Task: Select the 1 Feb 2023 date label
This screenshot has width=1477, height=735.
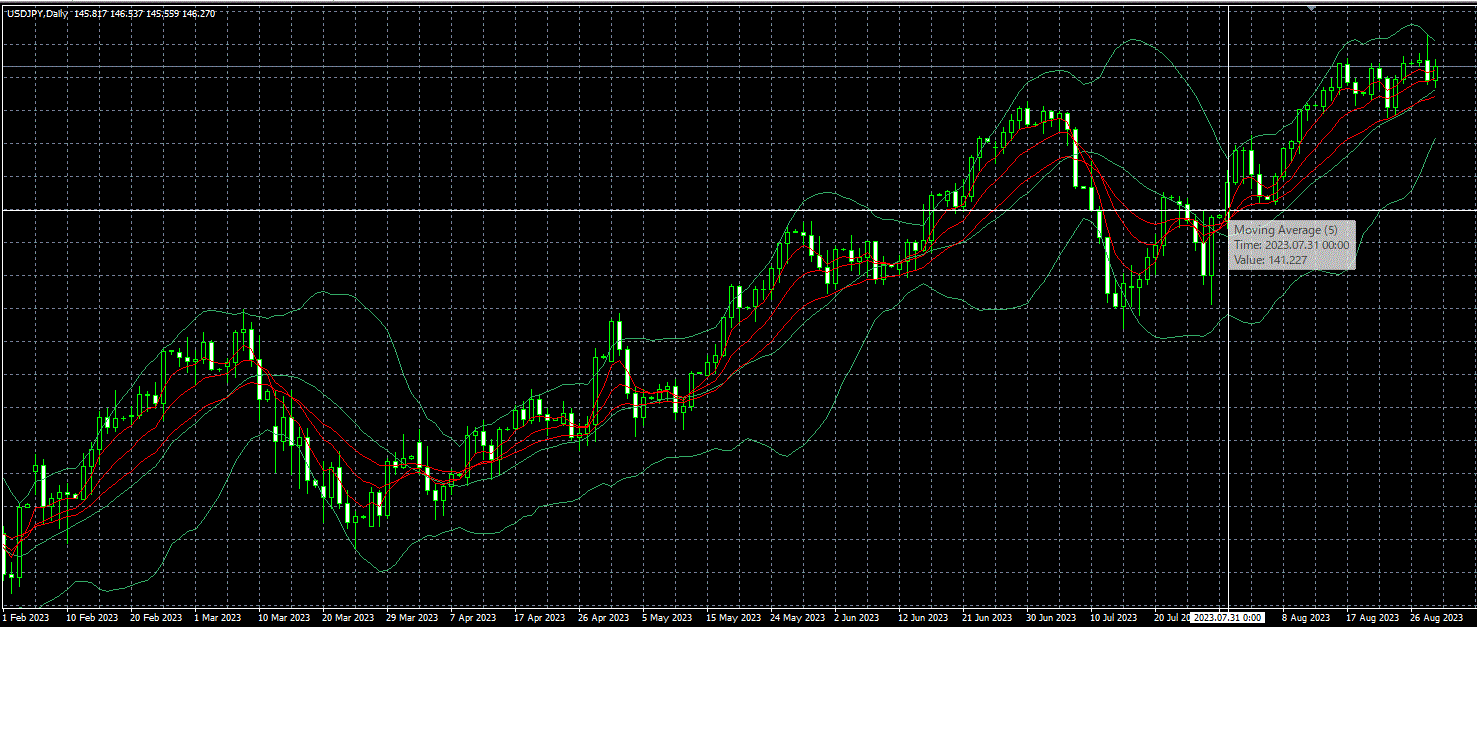Action: (x=26, y=618)
